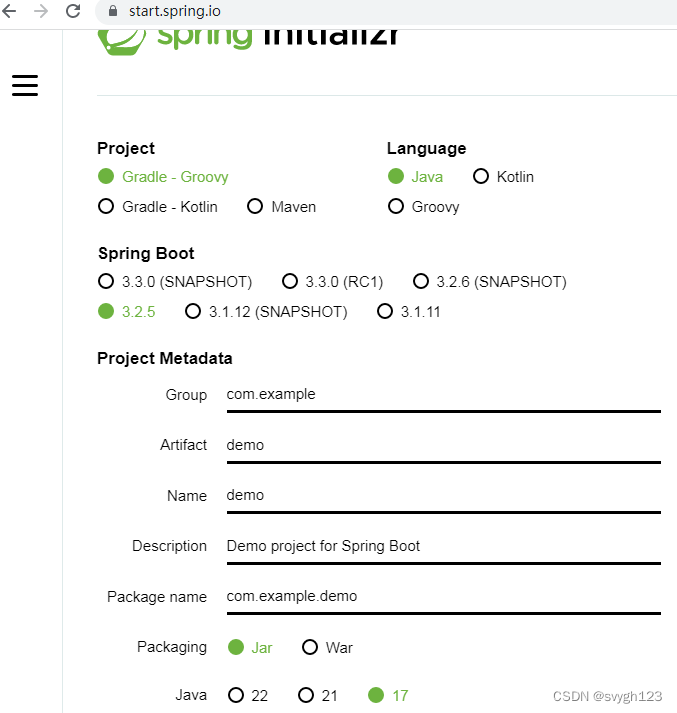The height and width of the screenshot is (713, 677).
Task: Click the Group field com.example
Action: pos(444,395)
